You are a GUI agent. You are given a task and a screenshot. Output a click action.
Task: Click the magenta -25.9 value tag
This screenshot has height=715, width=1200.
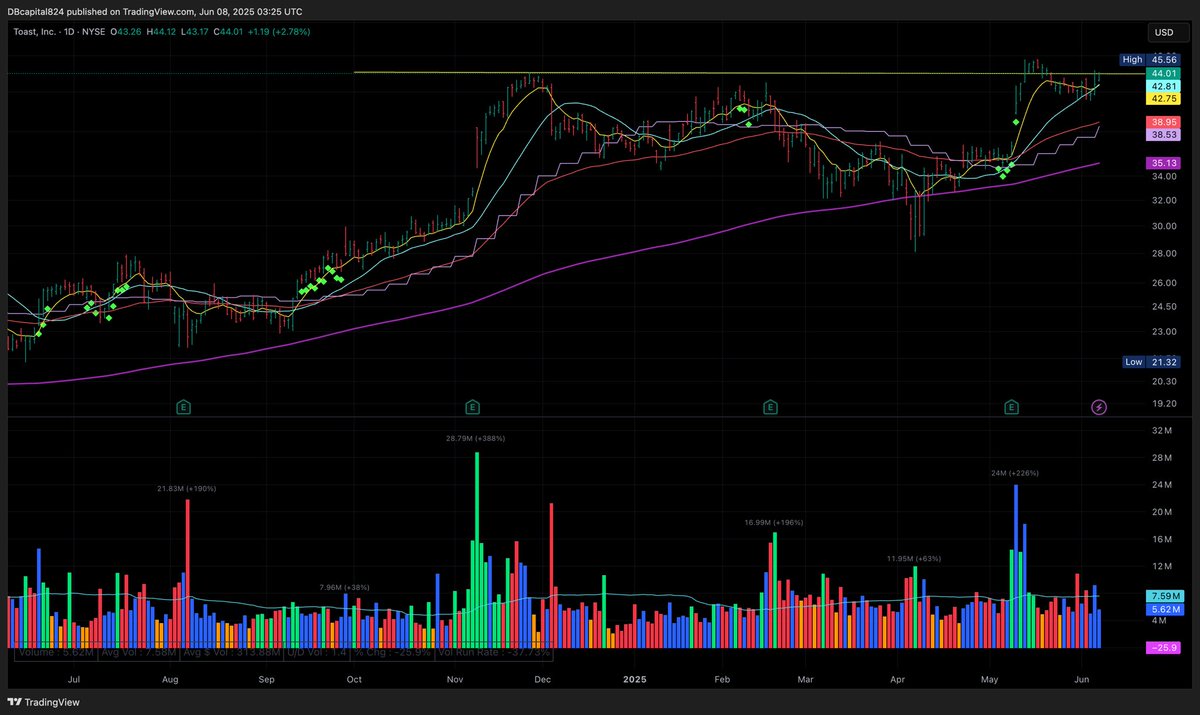[x=1165, y=649]
